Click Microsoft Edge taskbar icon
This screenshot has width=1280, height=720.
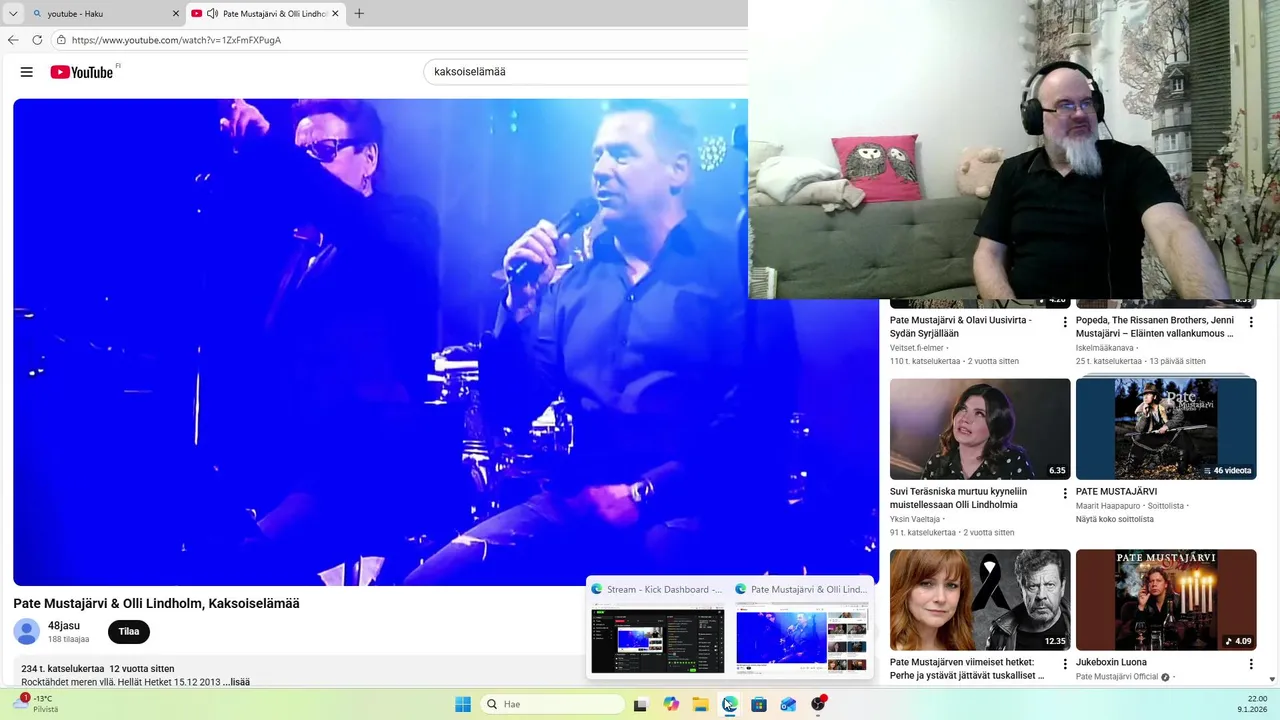tap(730, 704)
